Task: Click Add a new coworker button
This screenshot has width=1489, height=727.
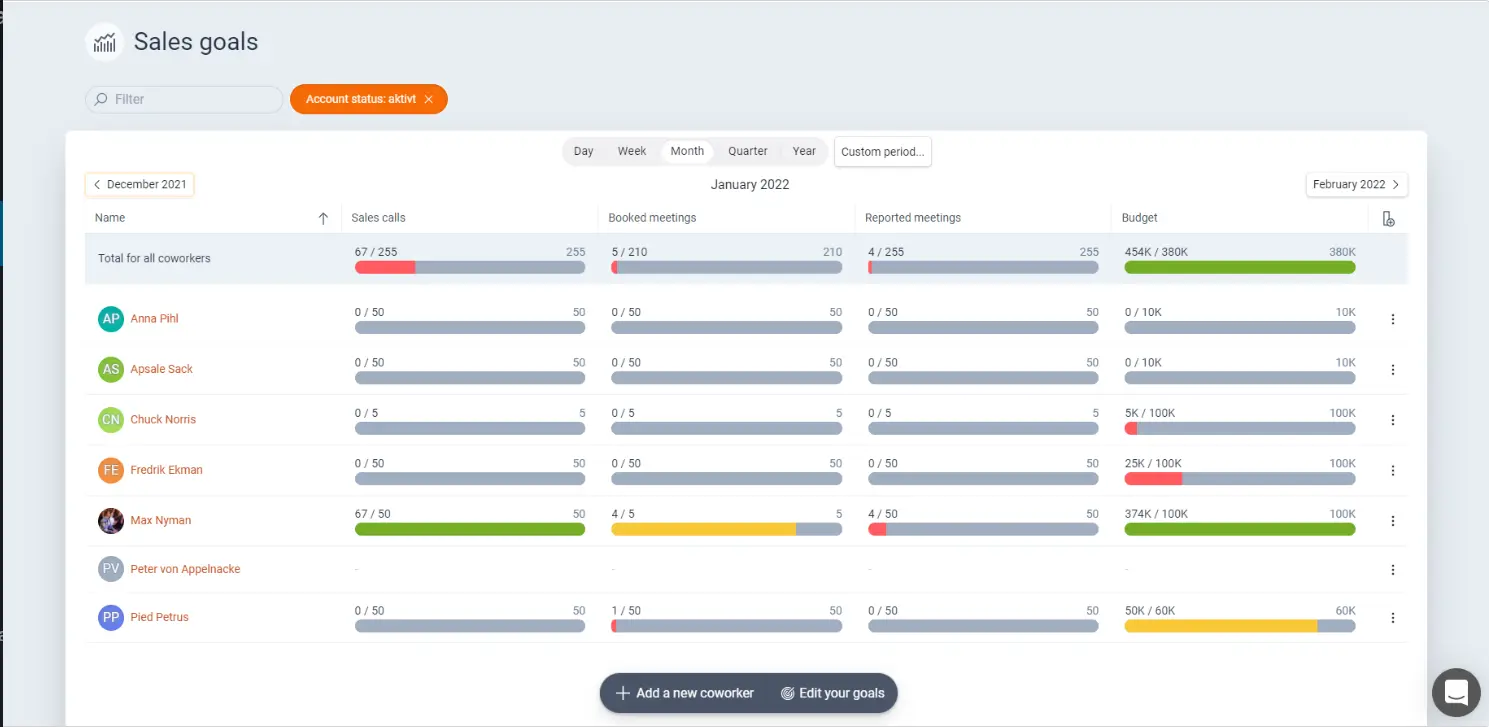Action: pyautogui.click(x=685, y=693)
